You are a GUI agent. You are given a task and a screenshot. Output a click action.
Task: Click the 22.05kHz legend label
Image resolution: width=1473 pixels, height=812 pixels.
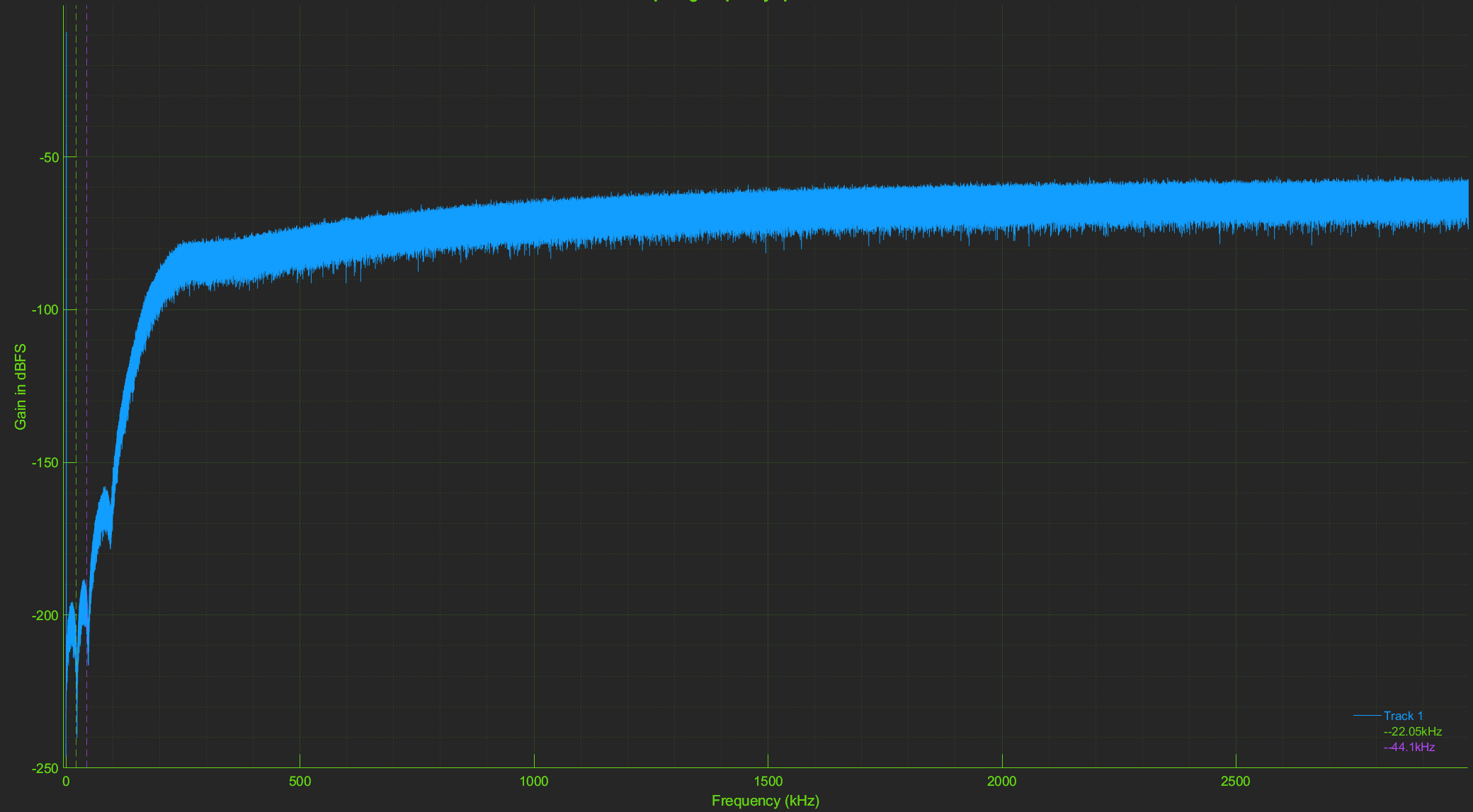coord(1412,731)
